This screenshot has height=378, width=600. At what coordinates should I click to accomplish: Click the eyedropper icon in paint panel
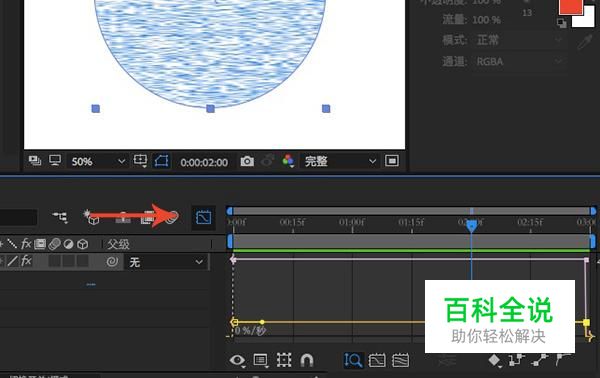click(585, 42)
